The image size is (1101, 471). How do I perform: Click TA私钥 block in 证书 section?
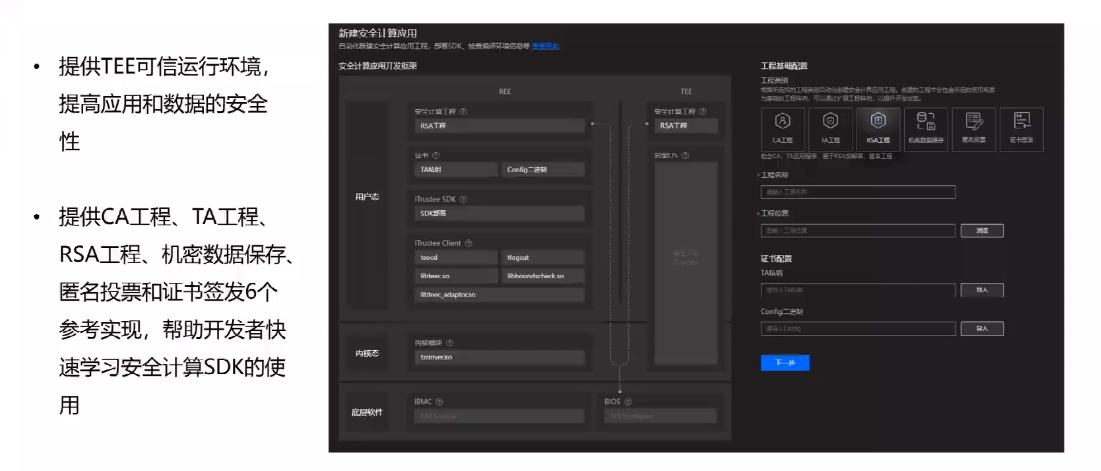coord(456,170)
